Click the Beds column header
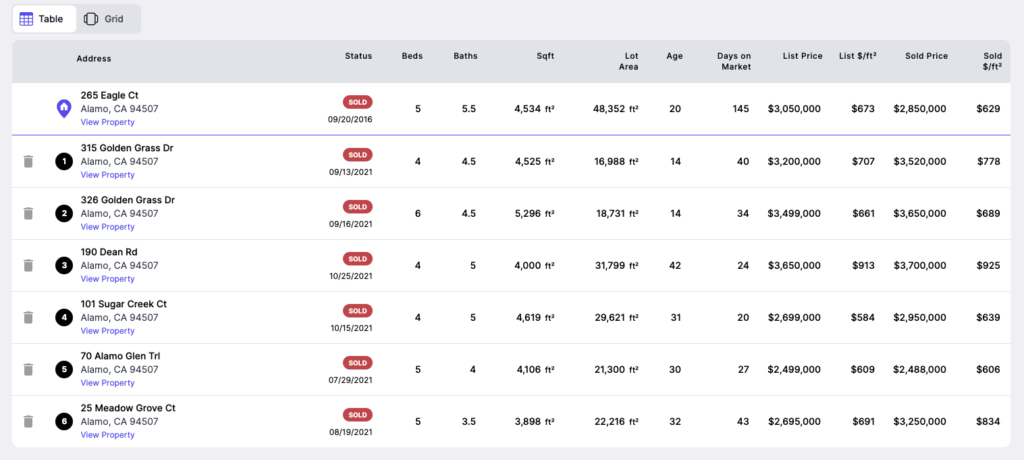 pyautogui.click(x=412, y=56)
